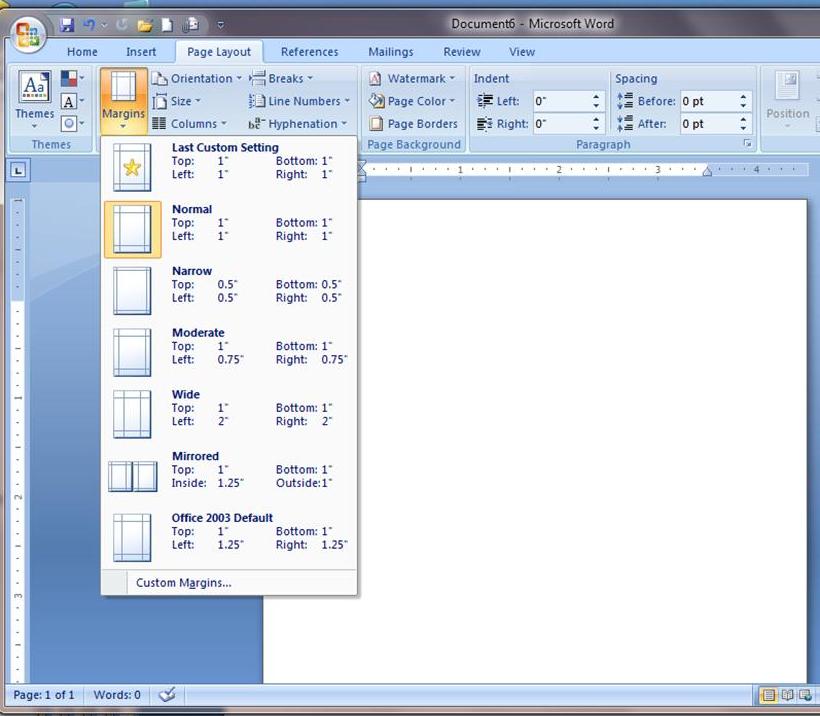
Task: Open the Theme Effects dropdown
Action: pyautogui.click(x=73, y=123)
